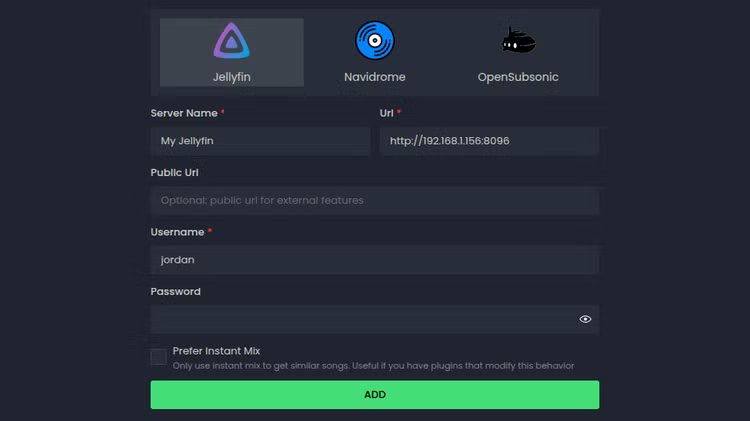Click the Password label text
The image size is (750, 421).
tap(176, 291)
